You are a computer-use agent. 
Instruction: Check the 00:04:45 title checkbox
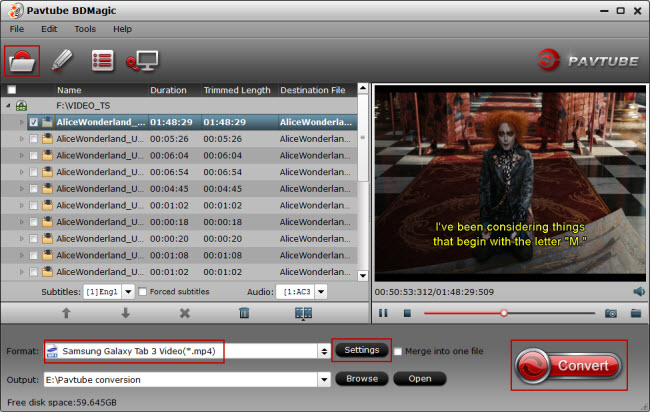pos(34,189)
